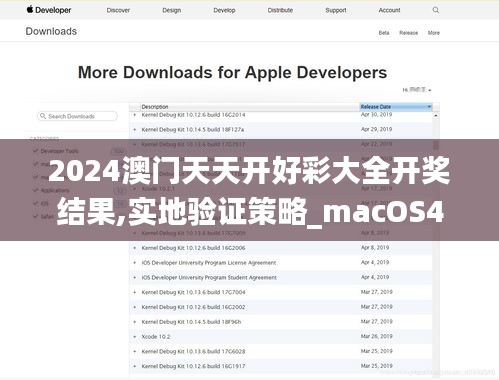Image resolution: width=499 pixels, height=380 pixels.
Task: Expand Kernel Debug Kit 10.12.6 build 16G1917 row
Action: coord(135,366)
